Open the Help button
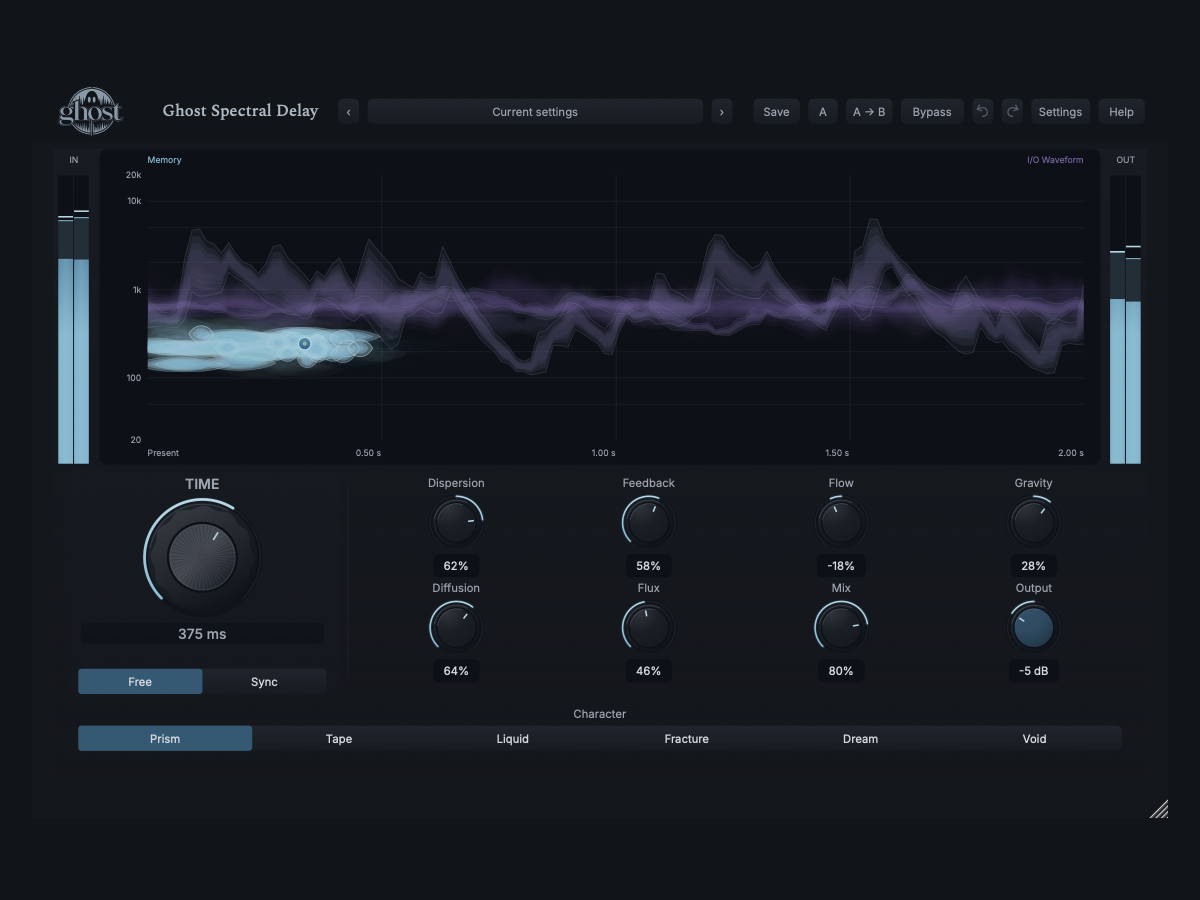Image resolution: width=1200 pixels, height=900 pixels. [x=1121, y=112]
